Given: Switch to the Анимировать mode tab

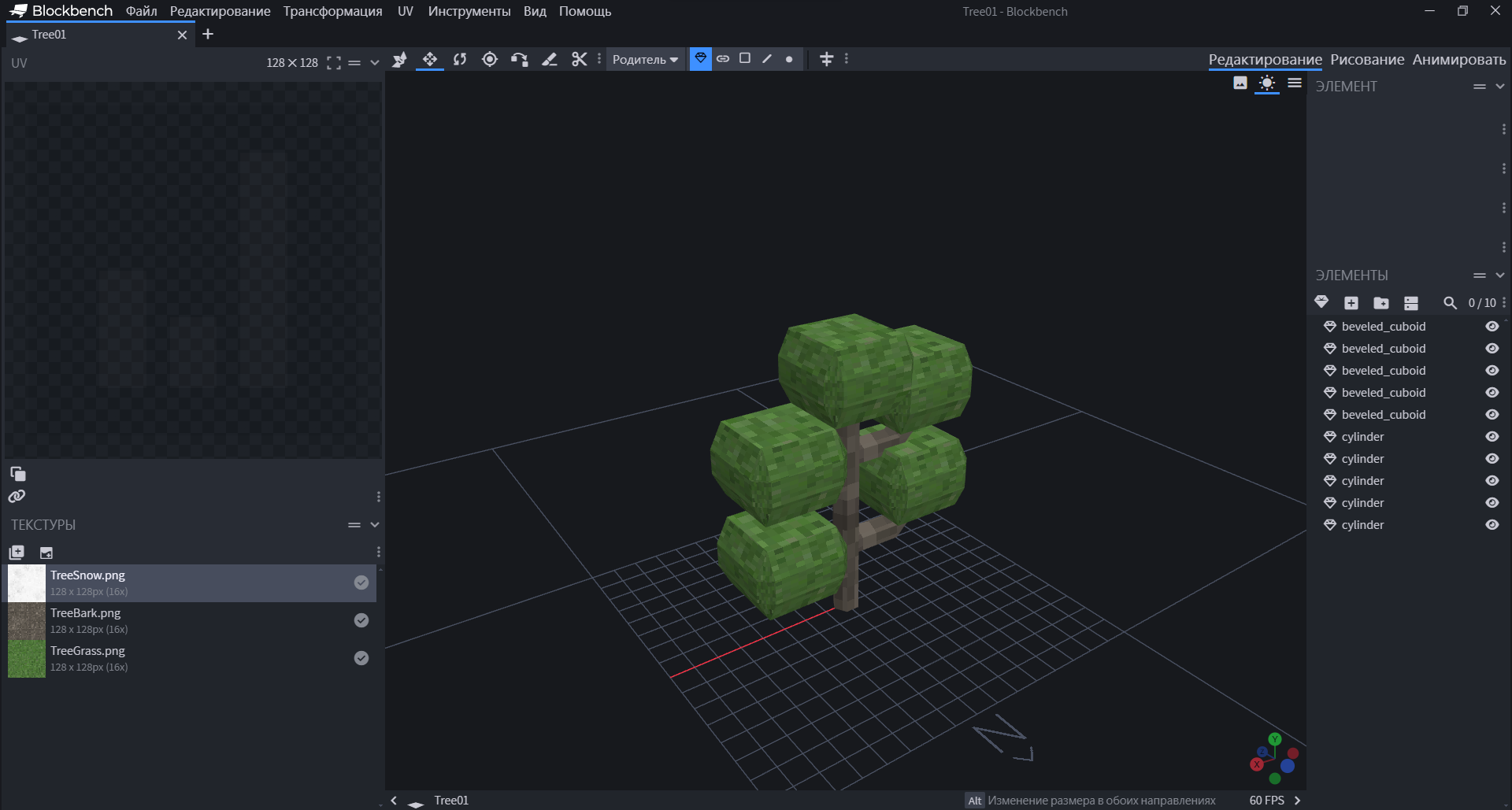Looking at the screenshot, I should tap(1458, 60).
